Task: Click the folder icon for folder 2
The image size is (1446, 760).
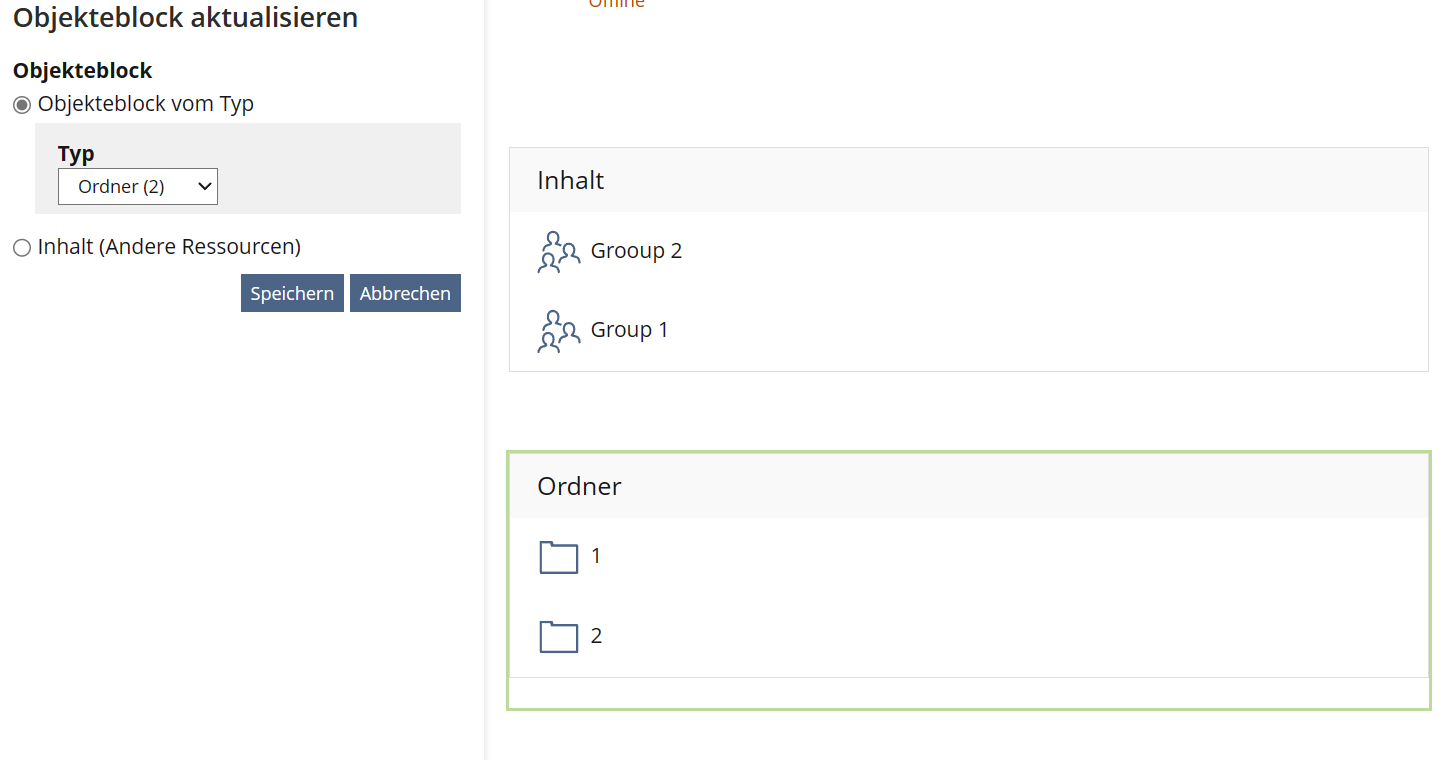Action: pos(559,637)
